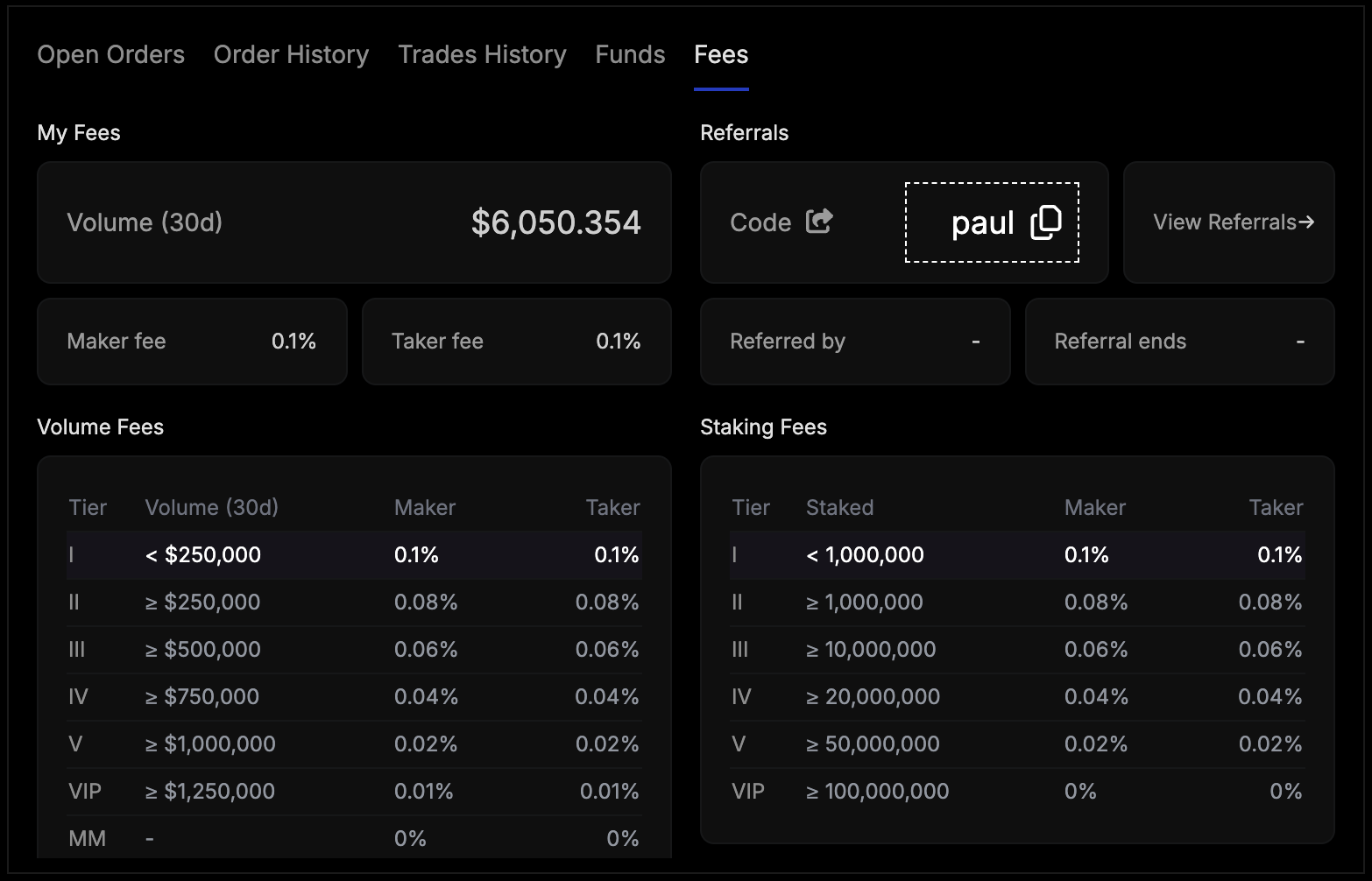Click the Referral ends card
This screenshot has height=881, width=1372.
[1179, 342]
